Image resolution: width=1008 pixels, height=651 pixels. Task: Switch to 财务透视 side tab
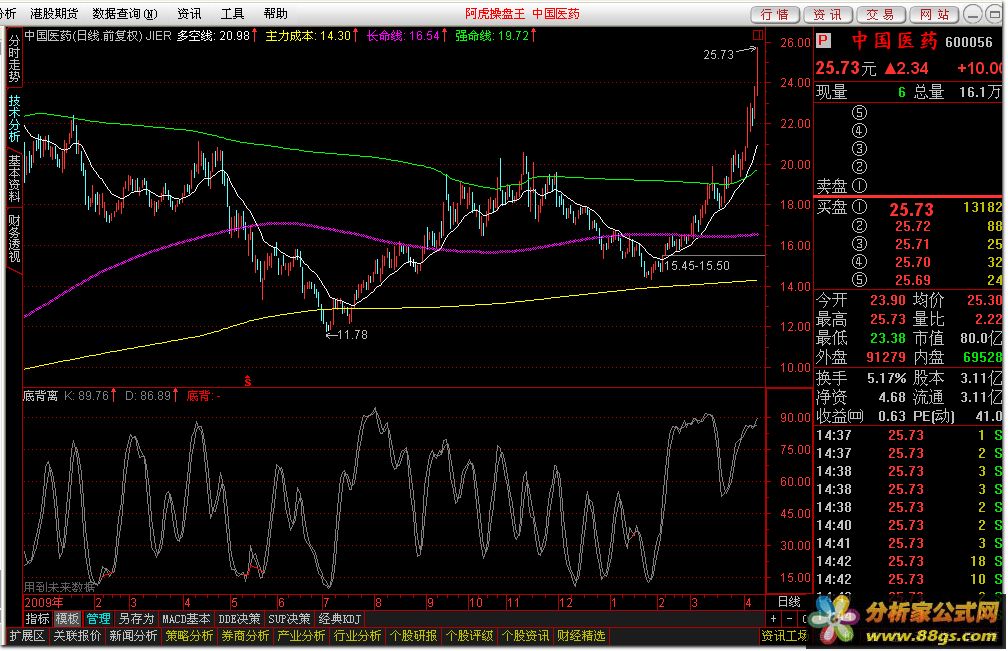click(x=14, y=238)
